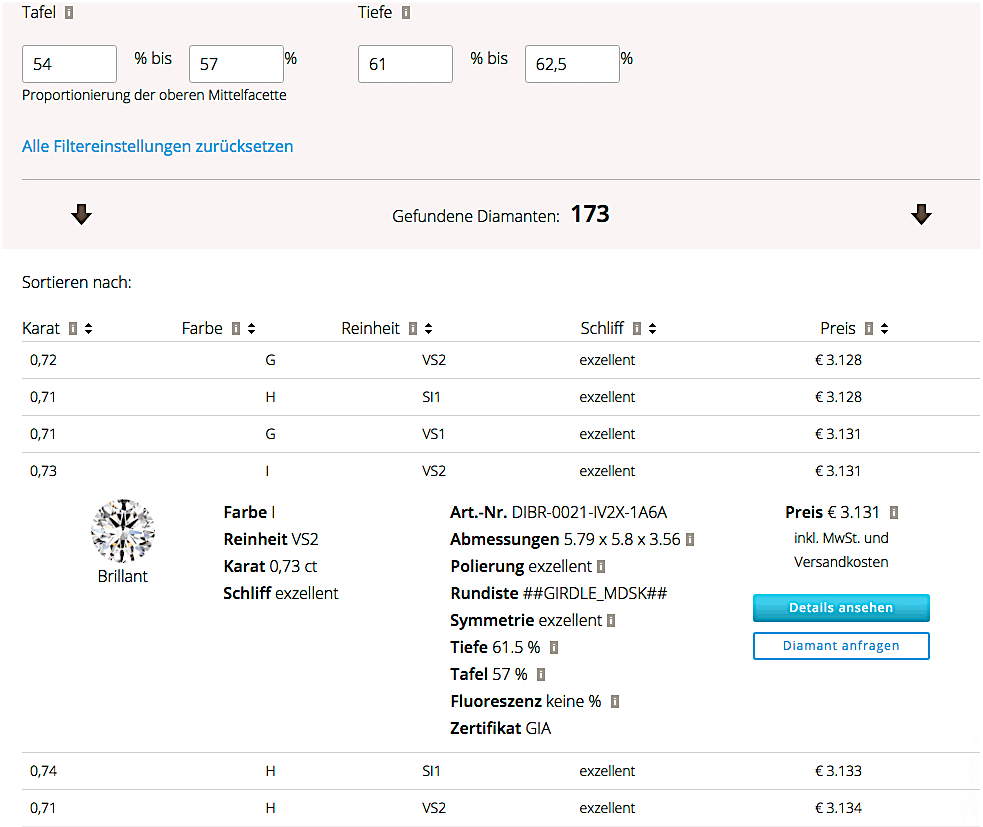Click the Details ansehen button

click(x=841, y=608)
